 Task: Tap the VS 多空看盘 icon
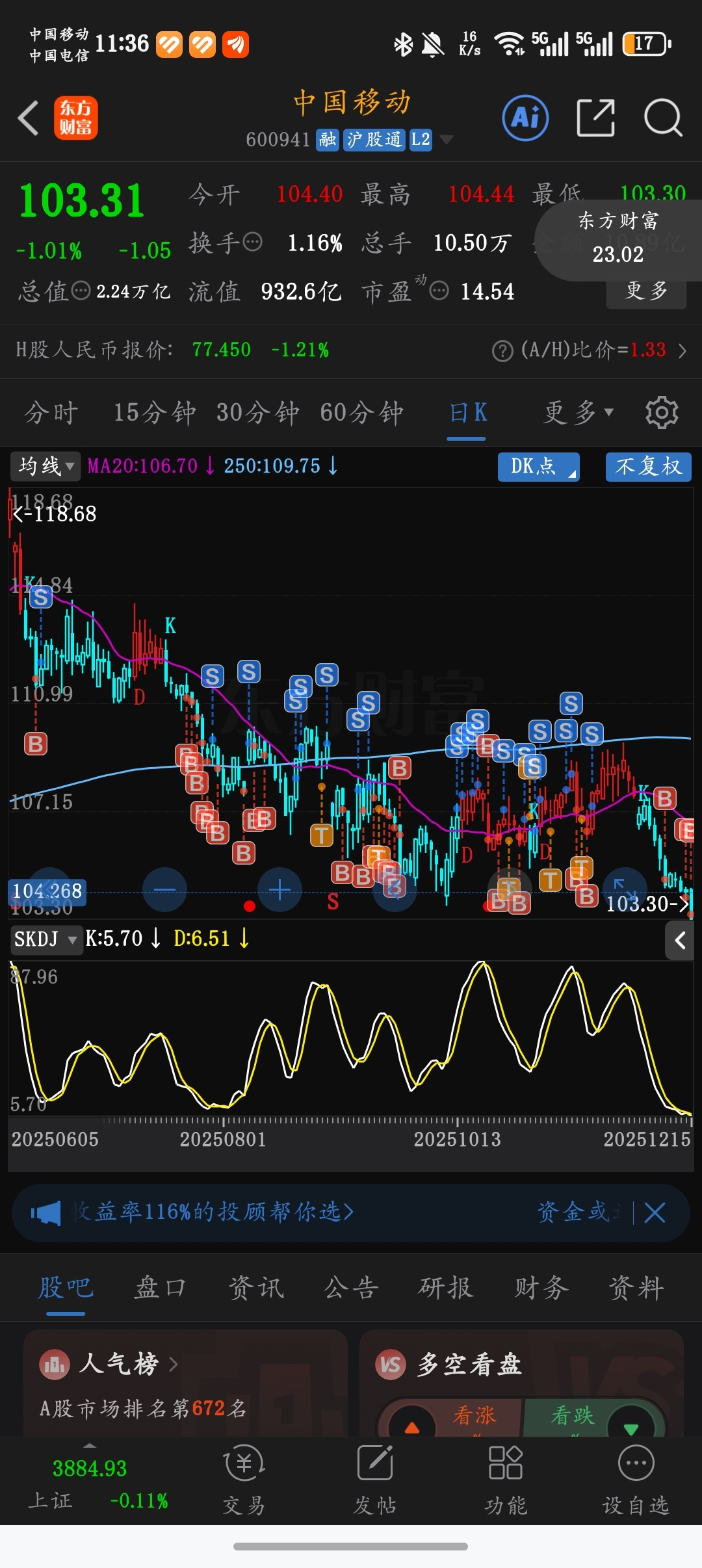(x=391, y=1364)
